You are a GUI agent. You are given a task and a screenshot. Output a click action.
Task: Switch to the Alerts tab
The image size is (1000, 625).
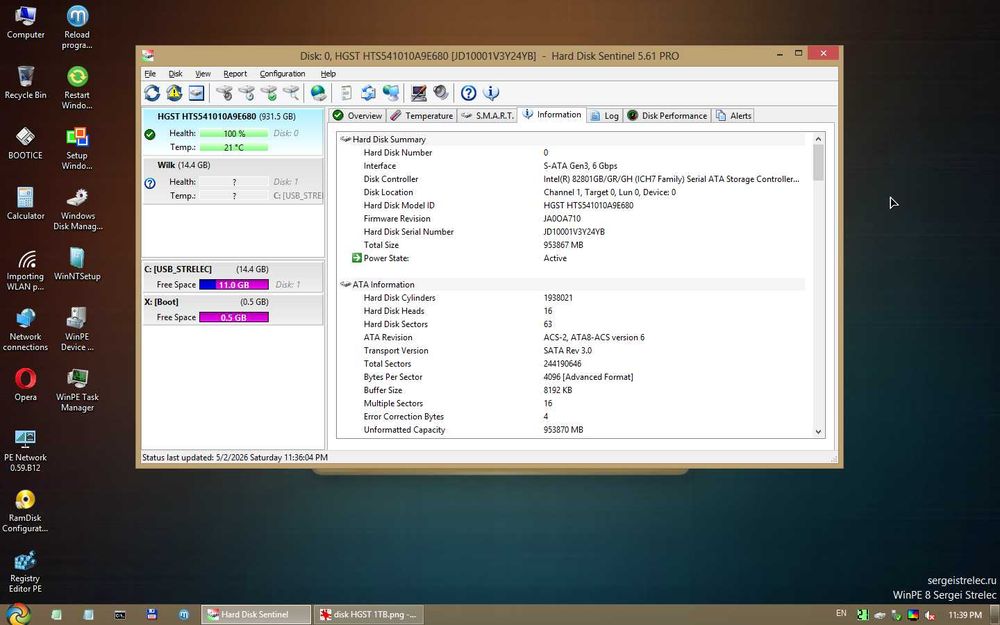[733, 115]
